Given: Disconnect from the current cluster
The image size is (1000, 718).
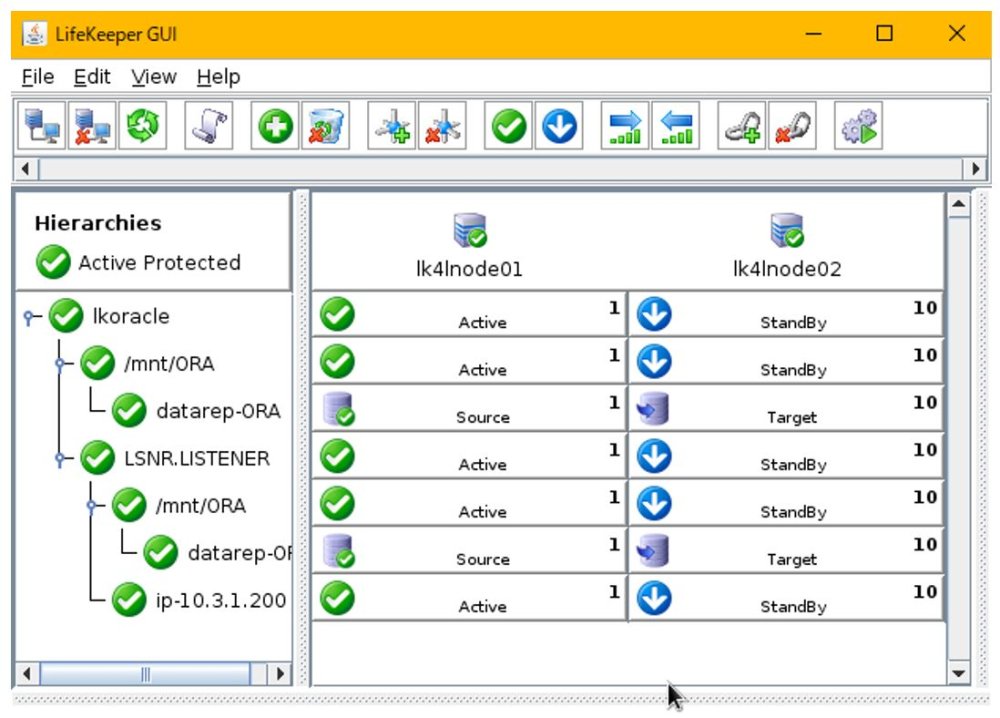Looking at the screenshot, I should [90, 125].
